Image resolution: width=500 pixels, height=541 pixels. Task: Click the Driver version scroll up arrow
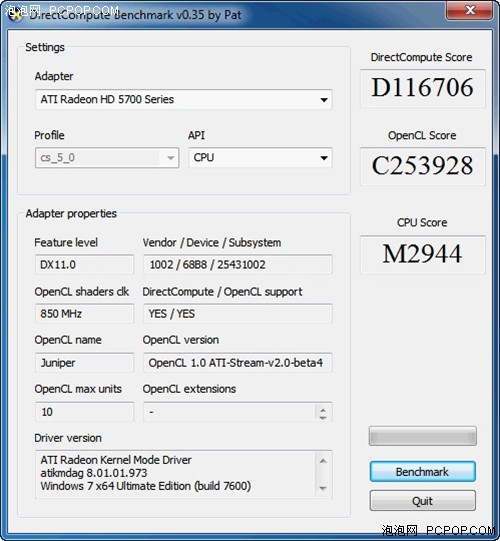point(323,461)
